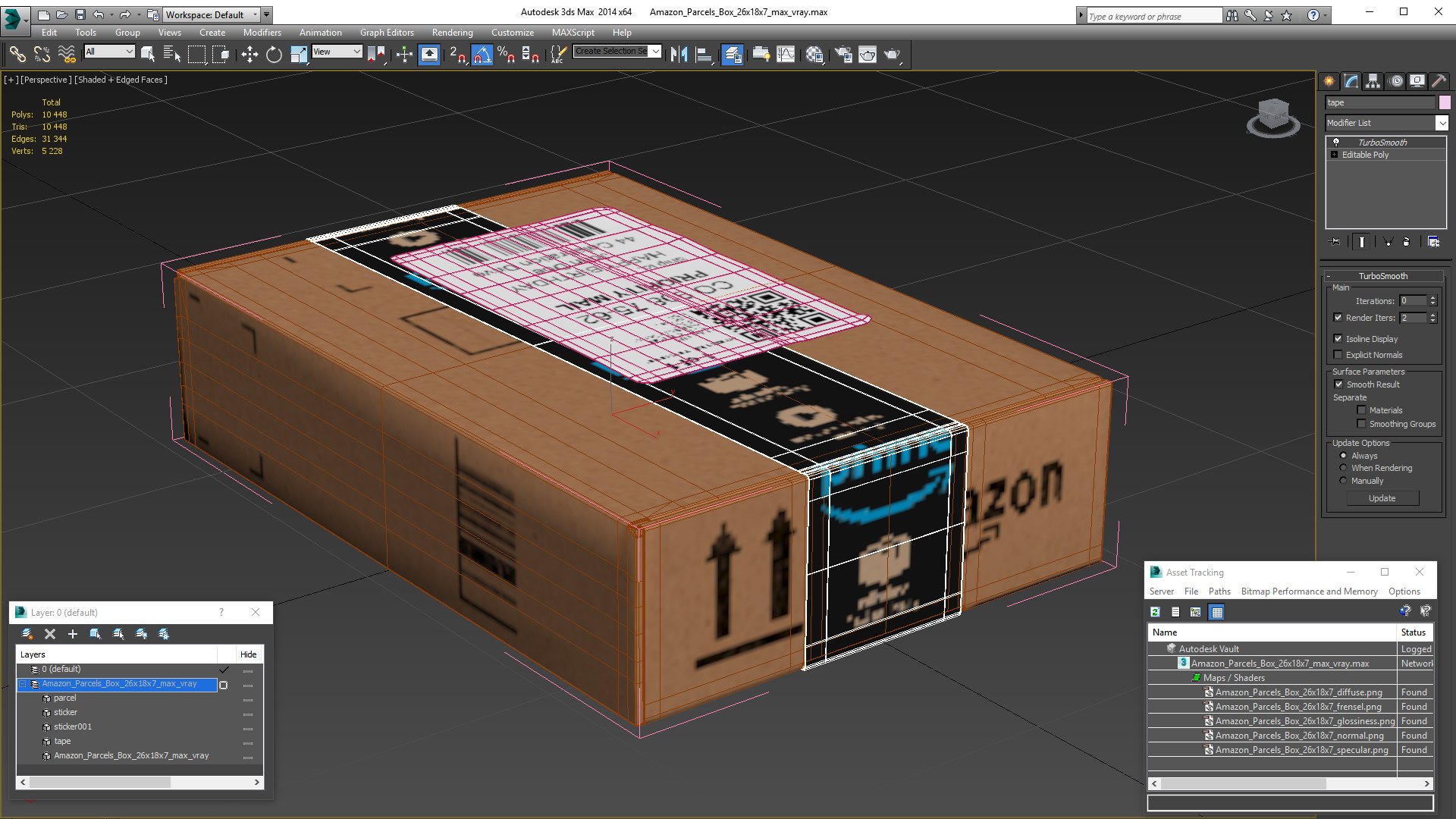Click Freeze/Unfreeze All Layers icon

[x=164, y=633]
